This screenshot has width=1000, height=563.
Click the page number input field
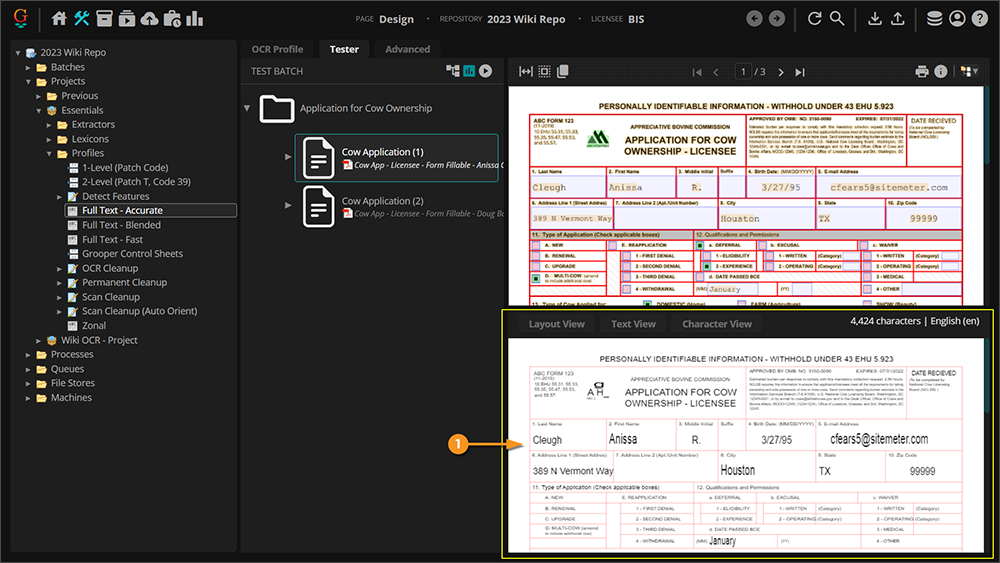(743, 72)
